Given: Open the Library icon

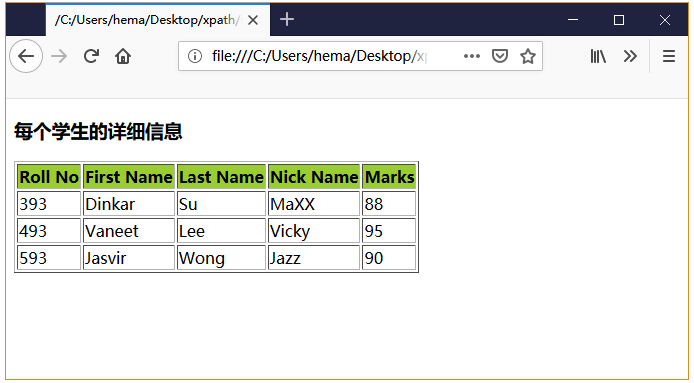Looking at the screenshot, I should pos(598,56).
